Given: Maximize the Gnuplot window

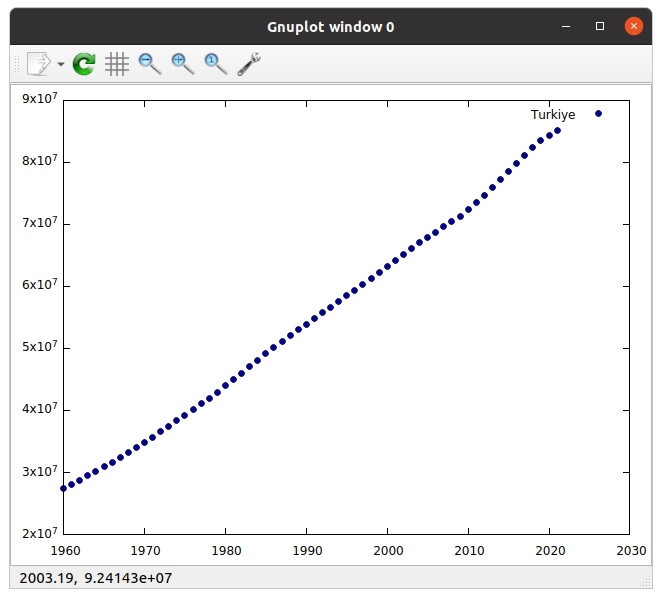Looking at the screenshot, I should point(600,27).
